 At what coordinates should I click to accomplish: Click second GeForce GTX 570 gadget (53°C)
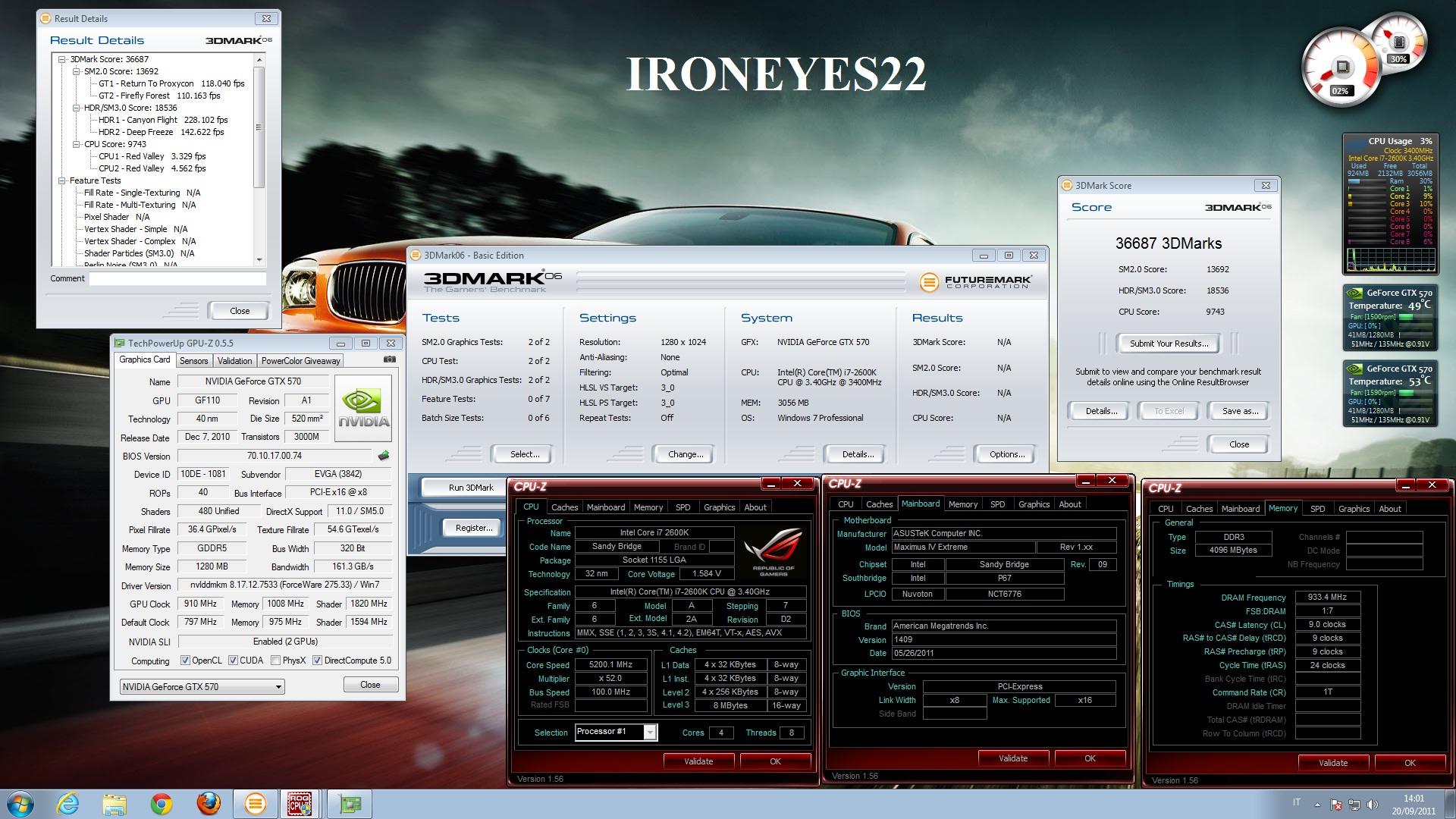coord(1390,393)
